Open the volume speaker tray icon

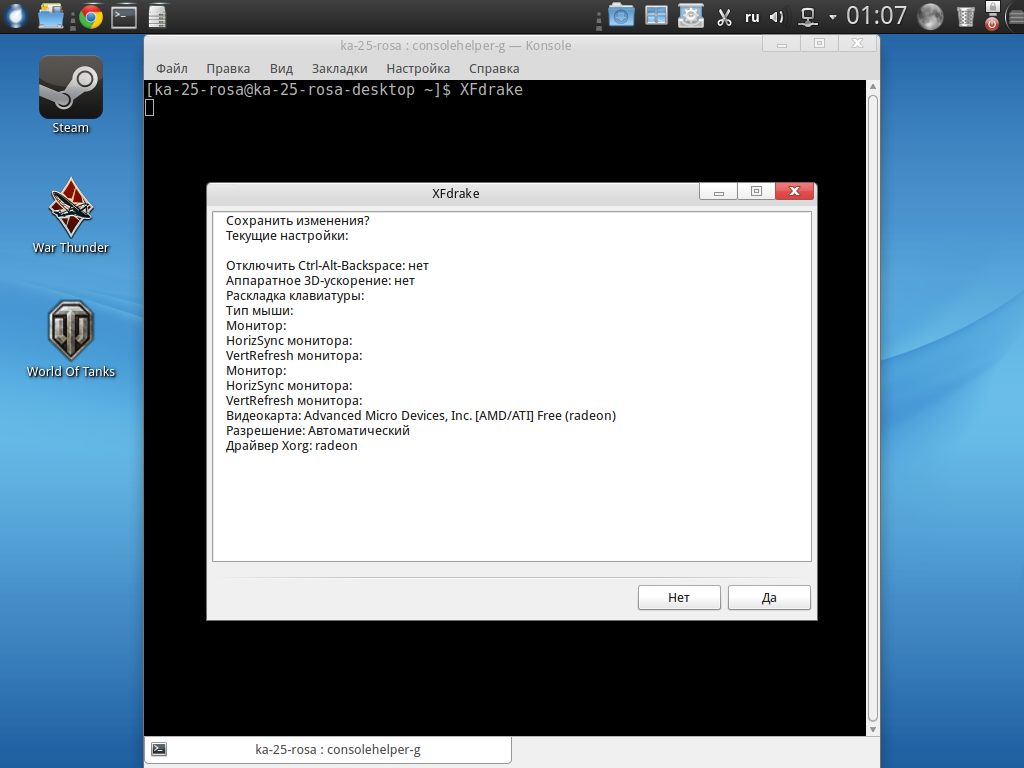[x=776, y=17]
